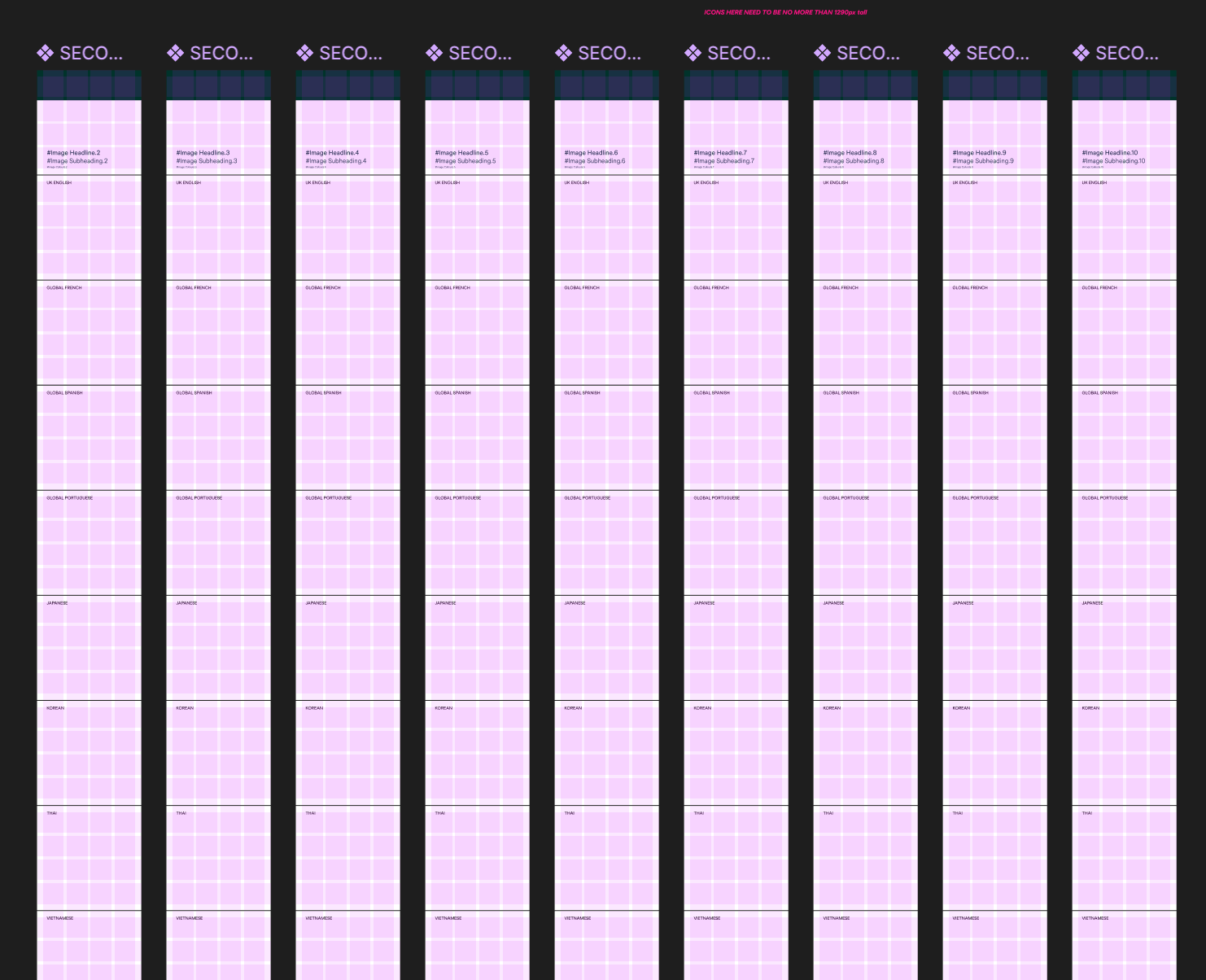Select 'GLOBAL FRENCH' label in Image Headline.9 column
The image size is (1206, 980).
[970, 287]
